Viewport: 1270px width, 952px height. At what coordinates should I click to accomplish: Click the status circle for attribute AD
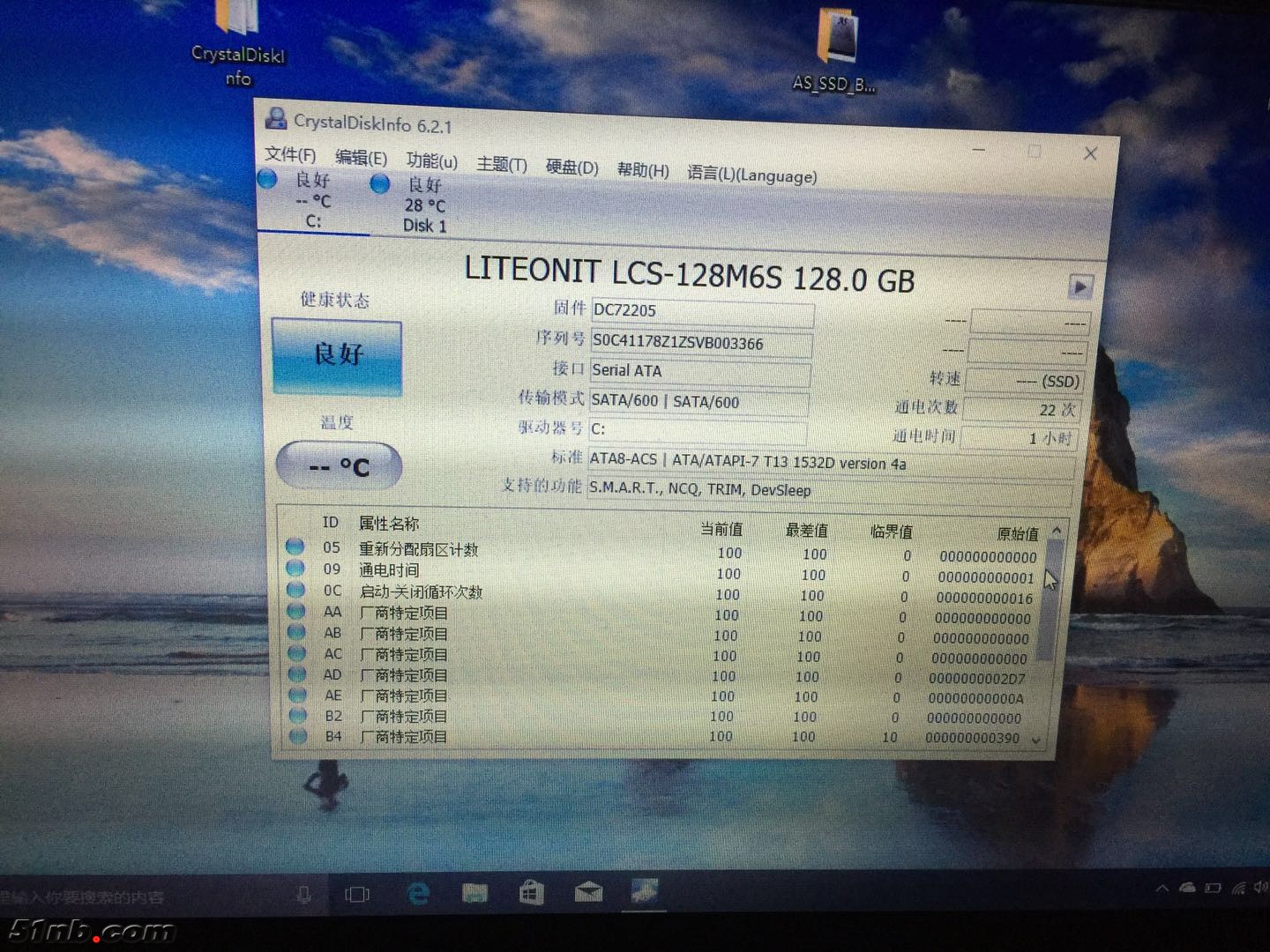coord(297,674)
